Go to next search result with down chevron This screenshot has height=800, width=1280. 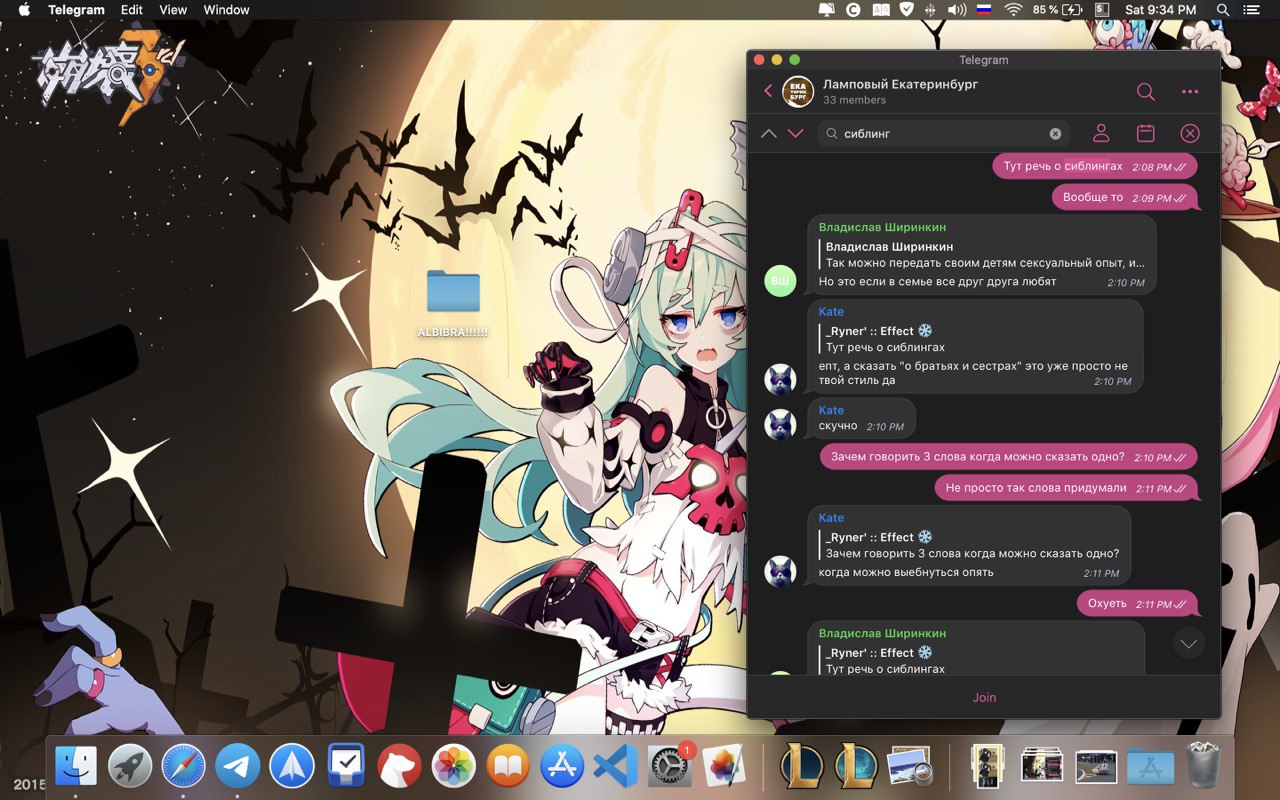tap(796, 133)
